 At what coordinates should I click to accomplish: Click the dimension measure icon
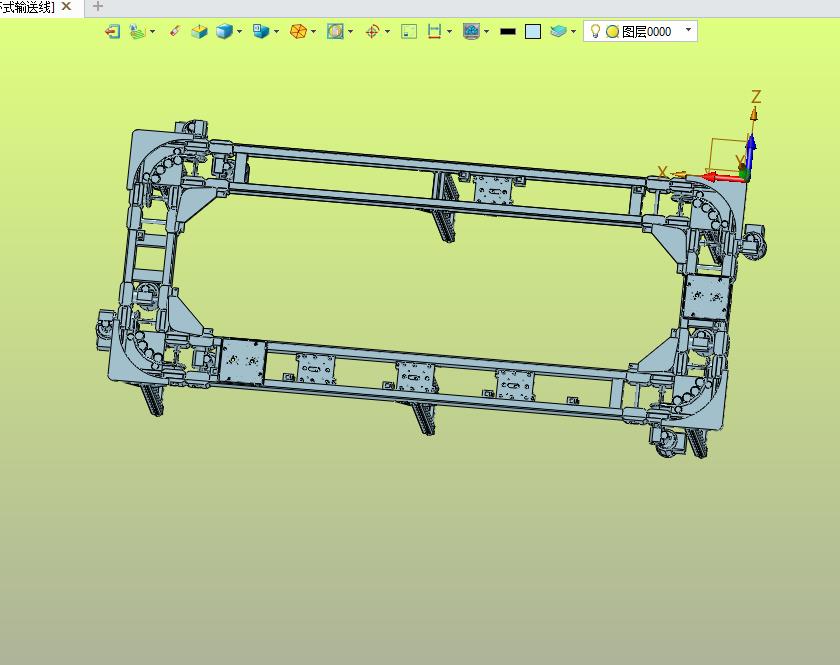pos(434,32)
